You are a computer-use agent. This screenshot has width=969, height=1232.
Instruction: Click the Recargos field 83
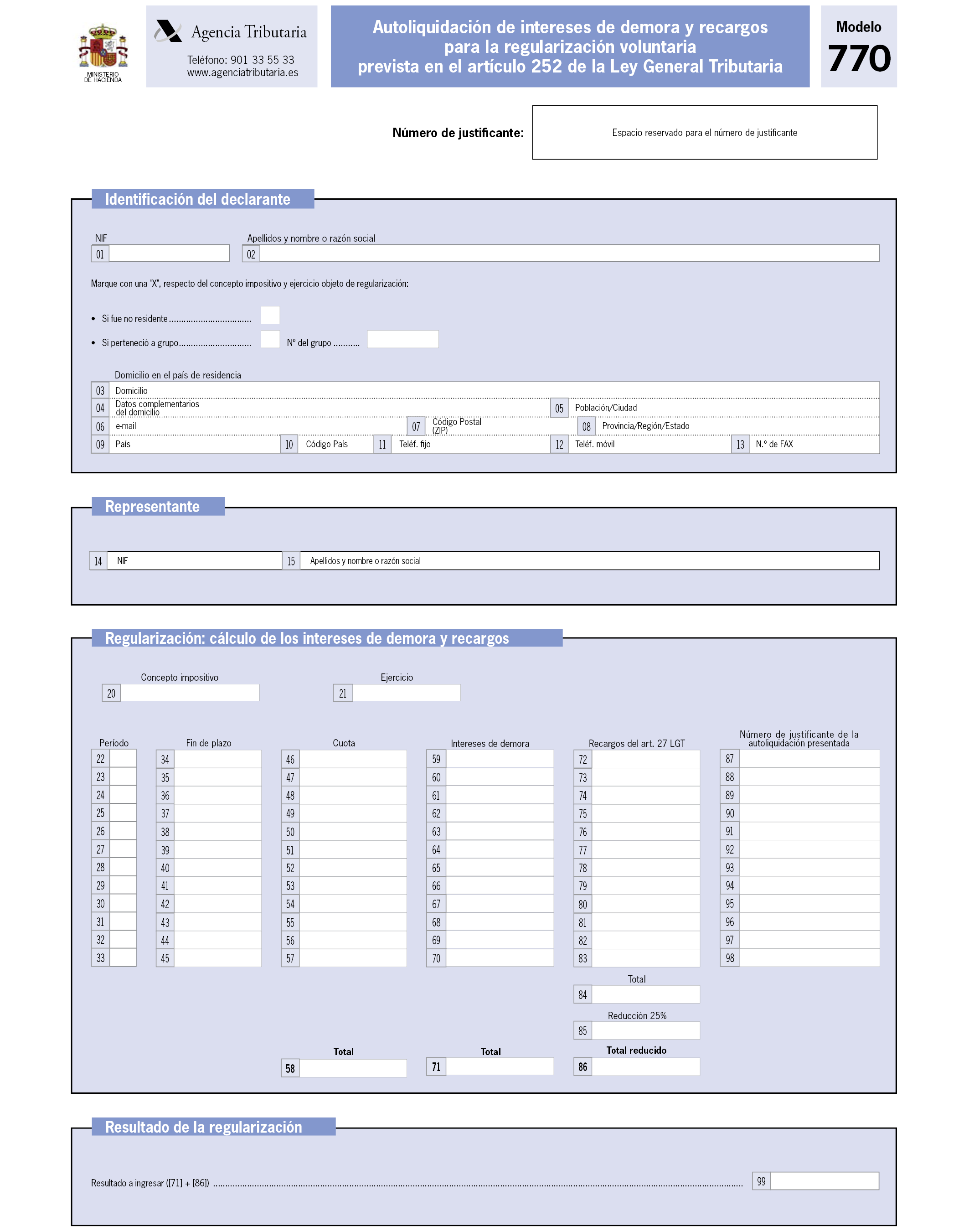pos(646,958)
